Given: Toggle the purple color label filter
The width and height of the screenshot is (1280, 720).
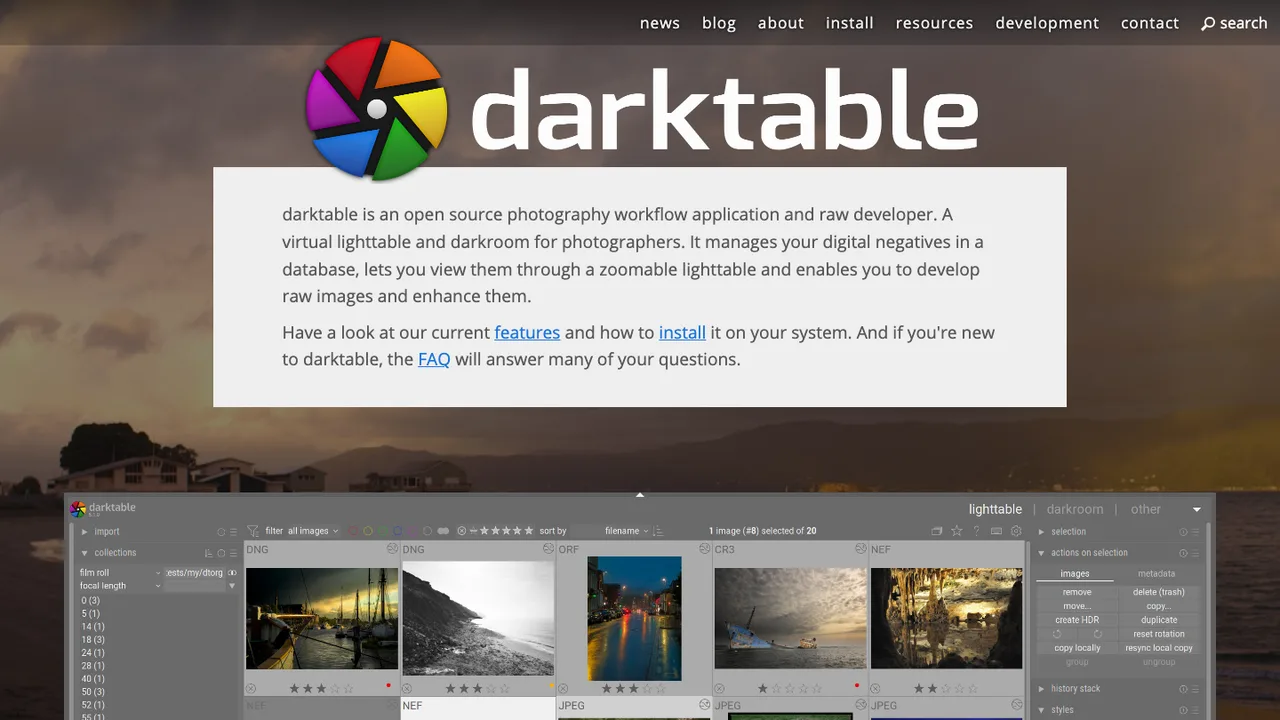Looking at the screenshot, I should click(x=413, y=531).
